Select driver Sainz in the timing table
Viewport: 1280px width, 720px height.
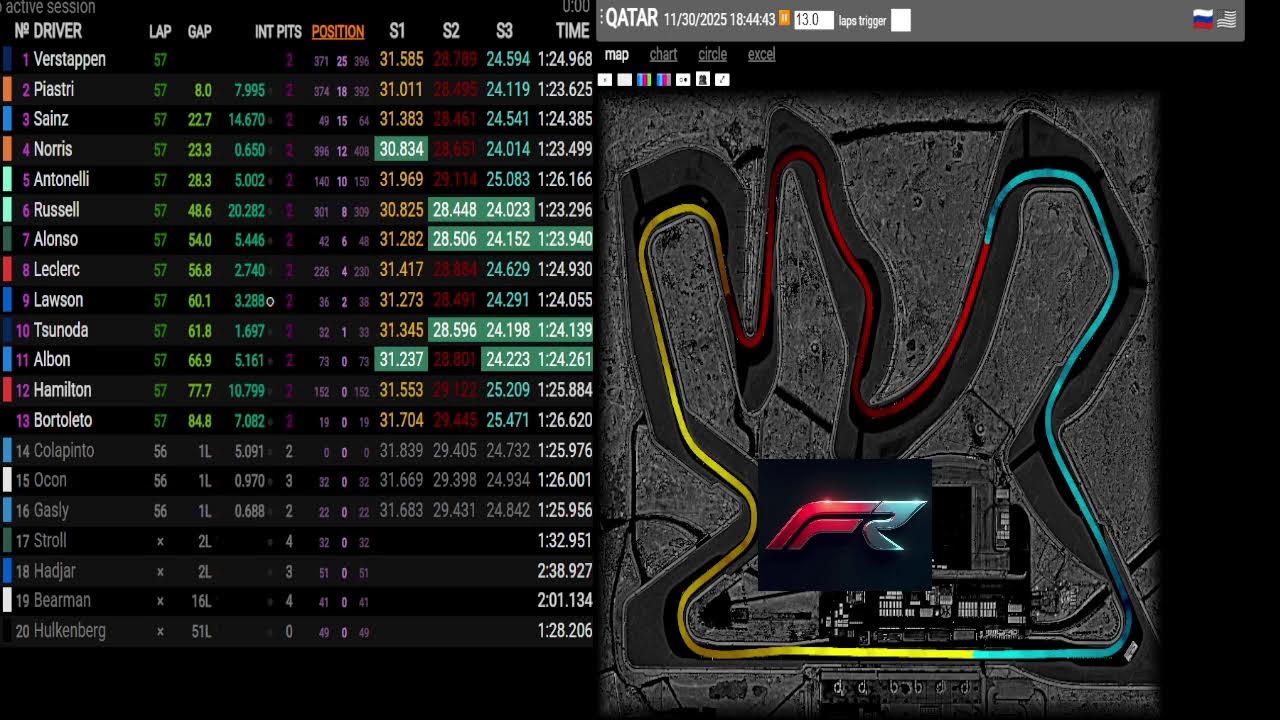click(x=51, y=119)
